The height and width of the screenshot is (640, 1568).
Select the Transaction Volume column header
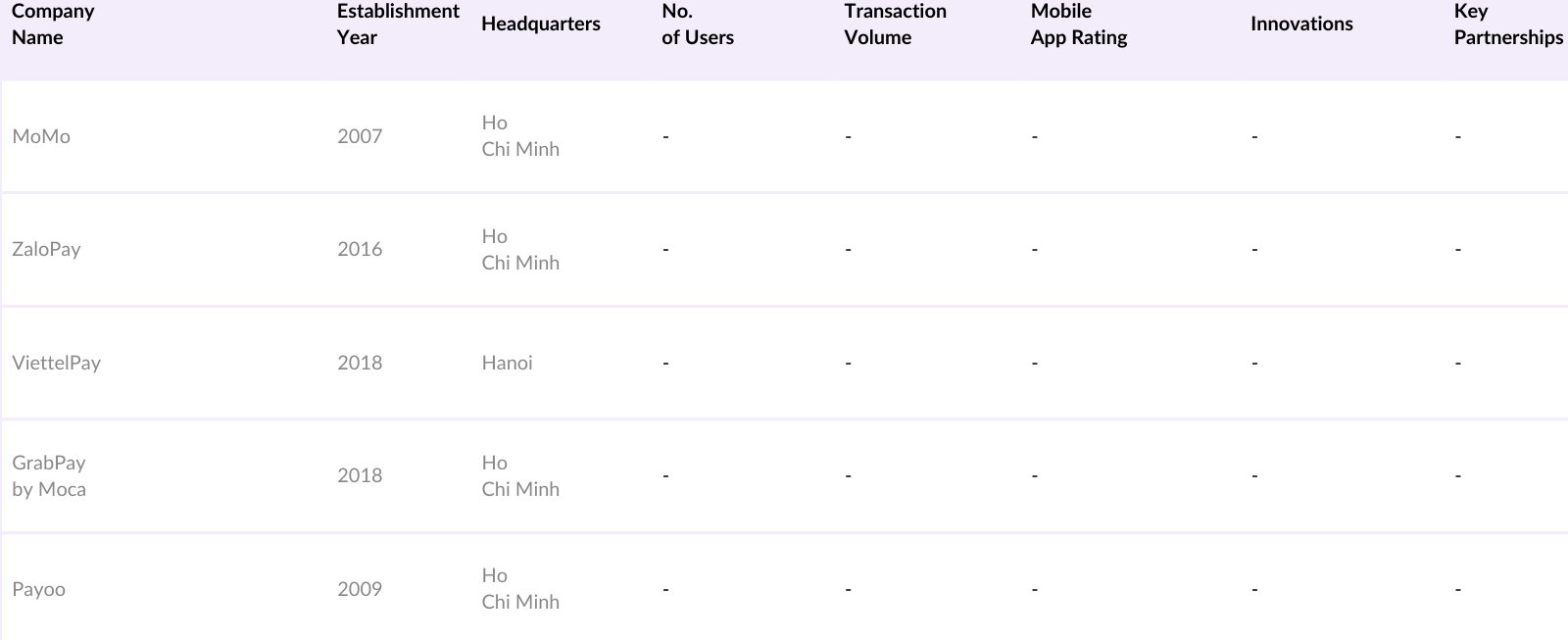(x=895, y=25)
